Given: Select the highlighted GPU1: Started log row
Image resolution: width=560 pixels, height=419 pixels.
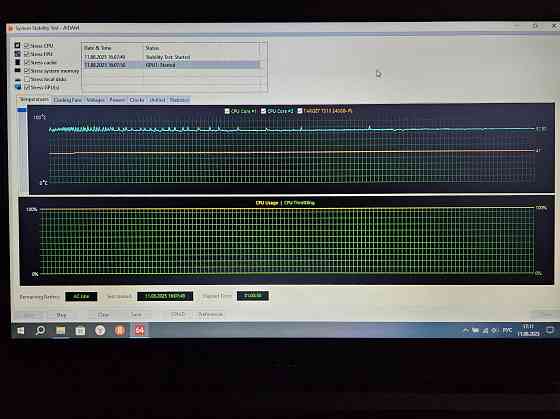Looking at the screenshot, I should 170,65.
